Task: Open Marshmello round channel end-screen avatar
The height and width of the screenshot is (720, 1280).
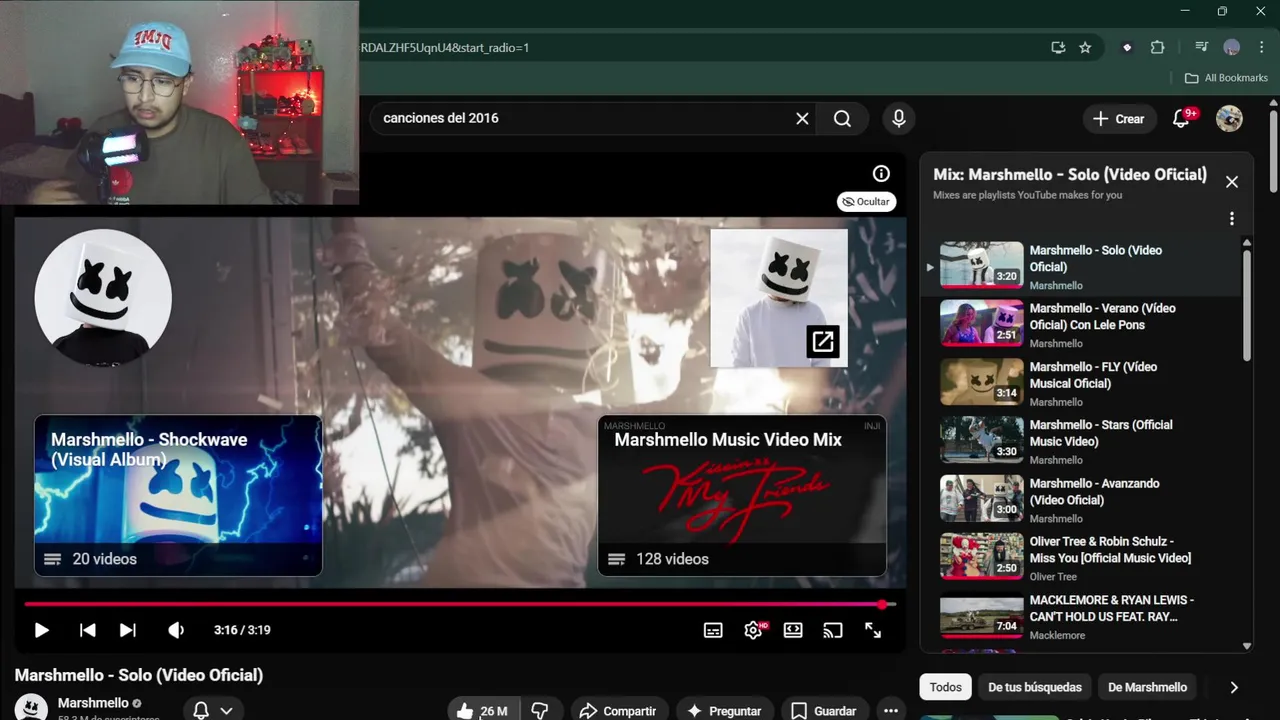Action: (x=103, y=298)
